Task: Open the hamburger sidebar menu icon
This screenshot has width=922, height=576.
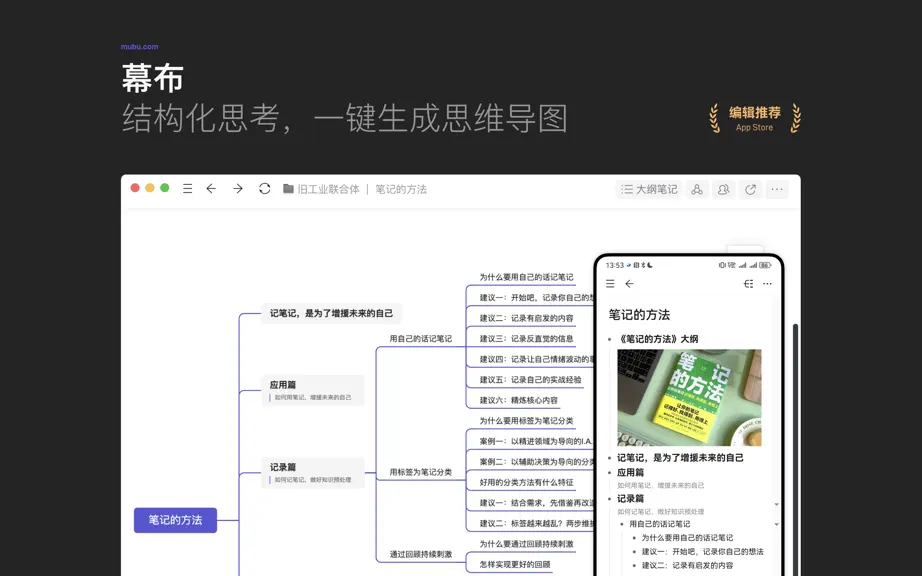Action: pyautogui.click(x=188, y=189)
